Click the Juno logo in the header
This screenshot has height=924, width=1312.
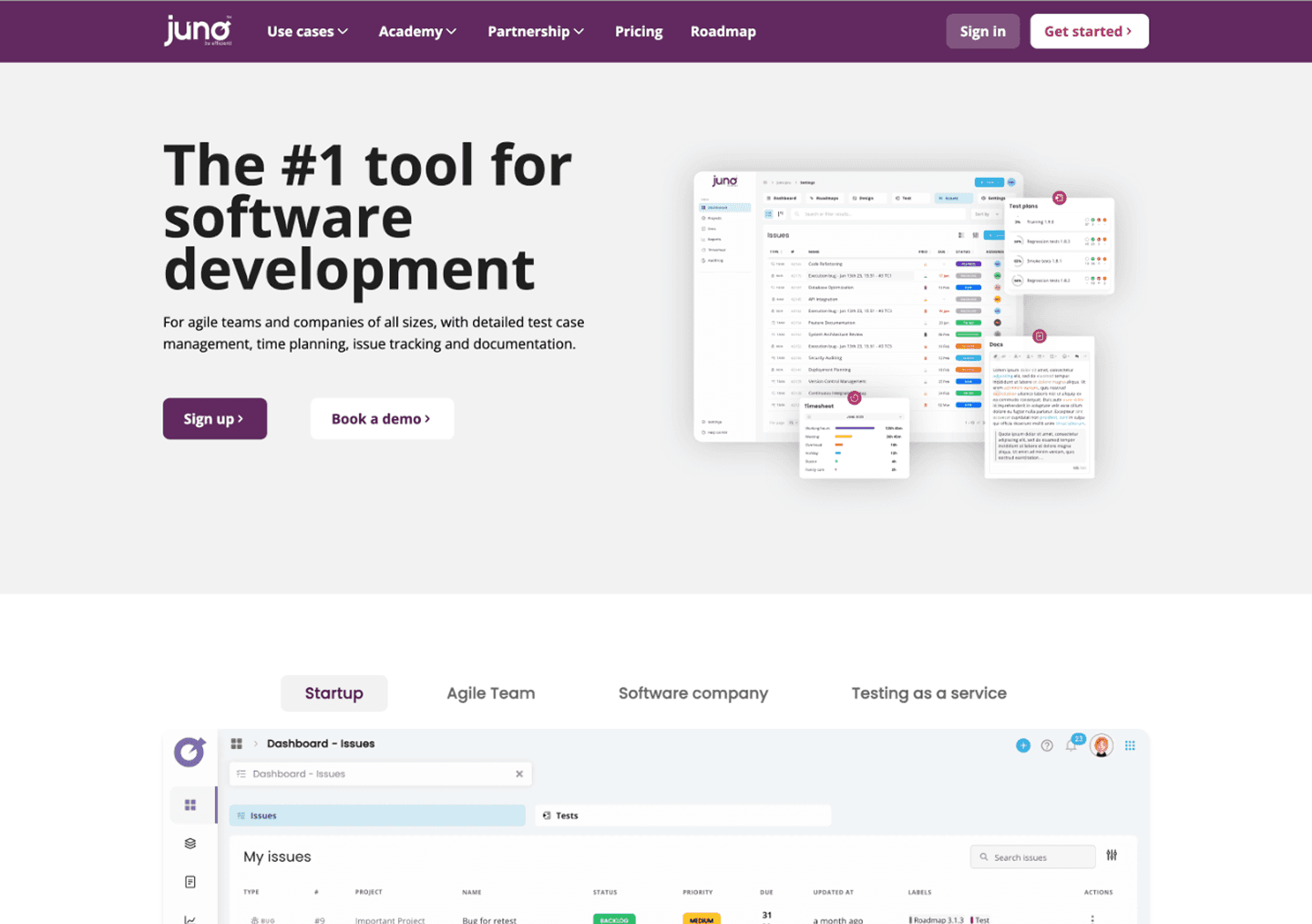198,31
